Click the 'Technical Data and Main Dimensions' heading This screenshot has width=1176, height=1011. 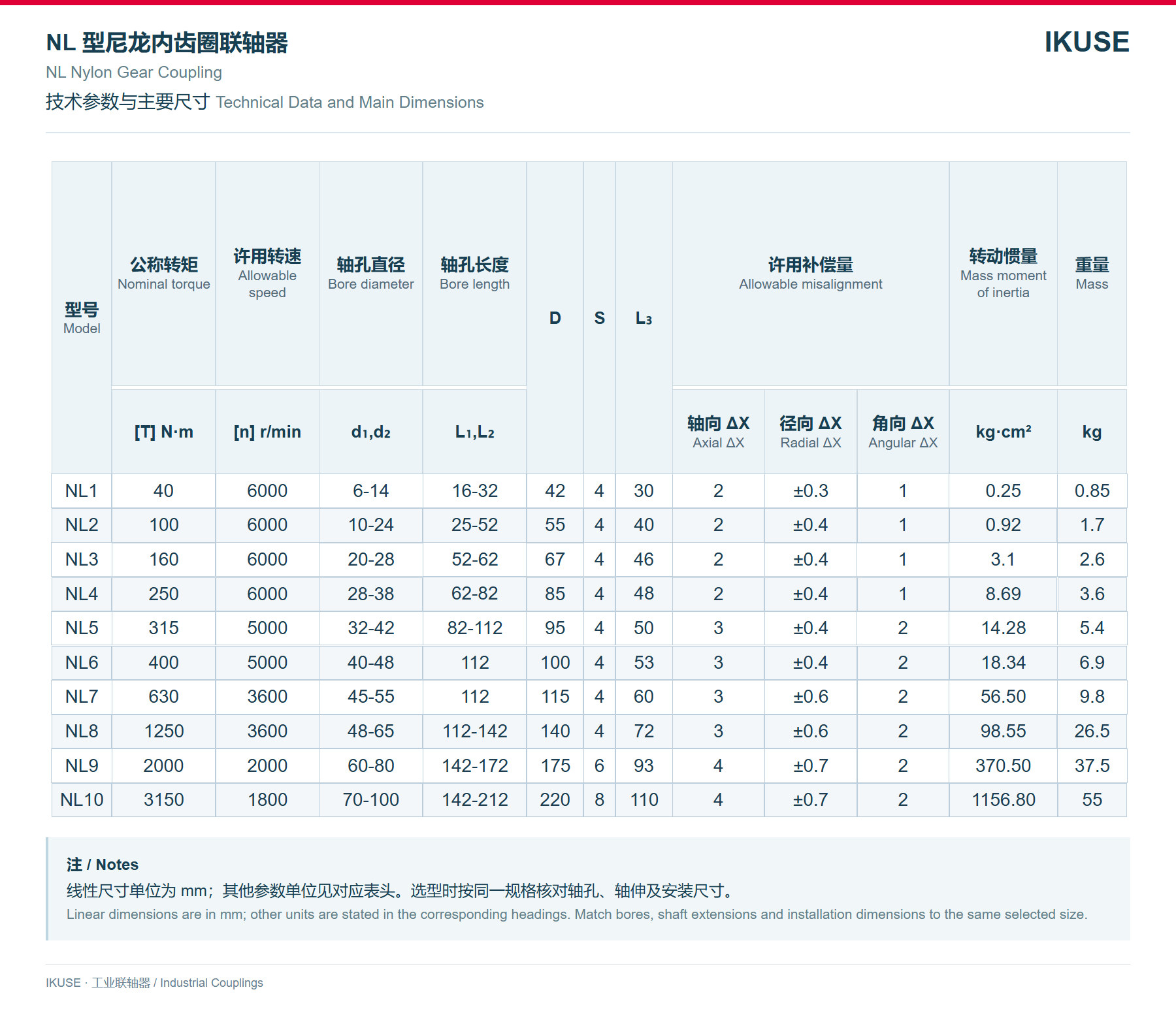(350, 103)
